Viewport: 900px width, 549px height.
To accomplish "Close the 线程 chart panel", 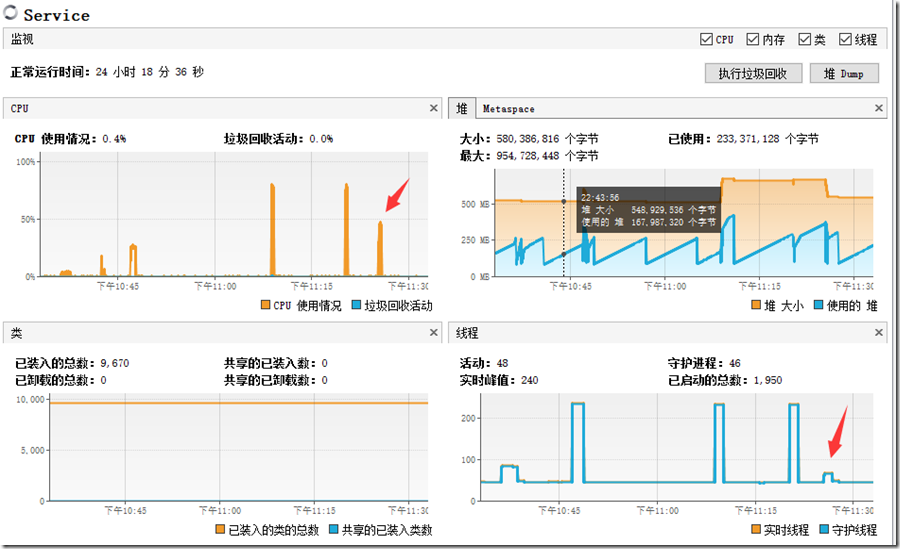I will point(879,333).
